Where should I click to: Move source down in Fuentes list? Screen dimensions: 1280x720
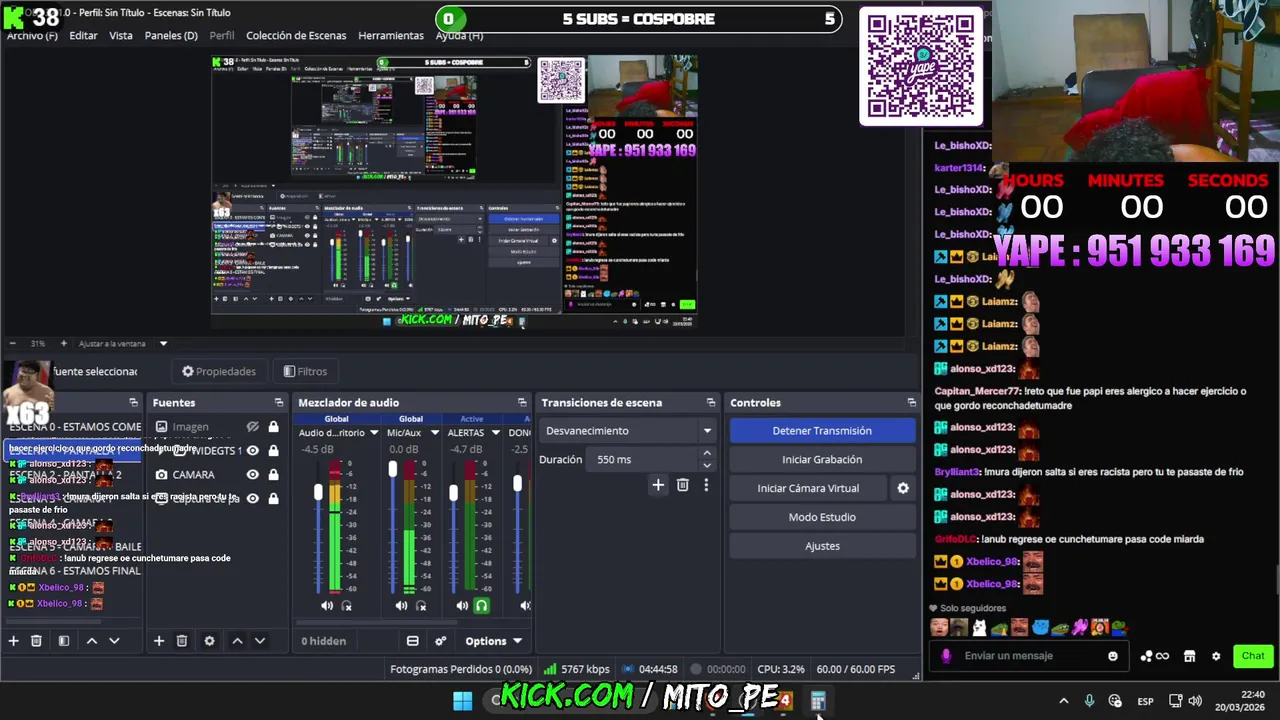click(x=260, y=641)
